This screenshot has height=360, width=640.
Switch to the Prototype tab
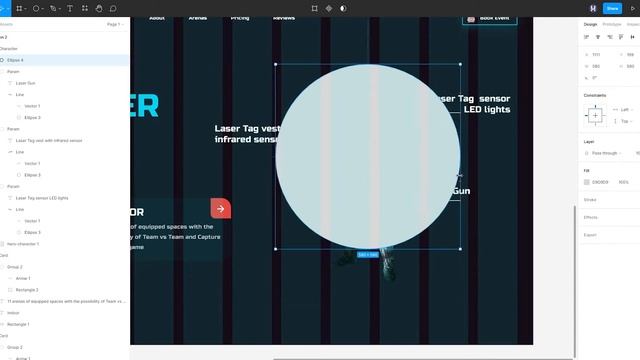tap(612, 24)
